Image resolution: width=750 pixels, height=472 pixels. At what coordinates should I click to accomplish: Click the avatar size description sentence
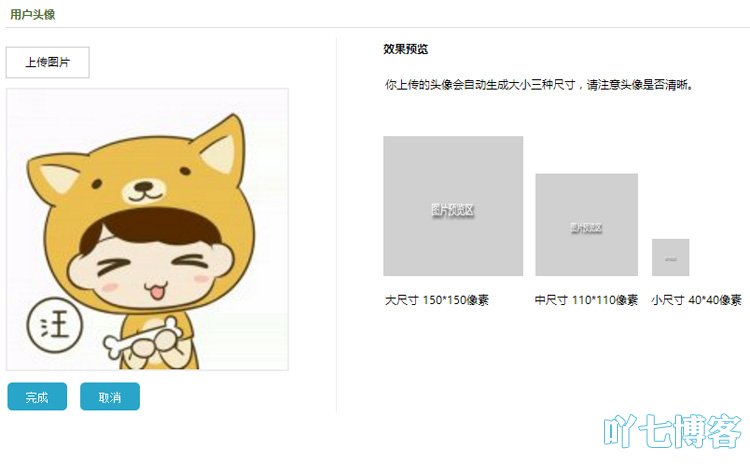pos(539,85)
